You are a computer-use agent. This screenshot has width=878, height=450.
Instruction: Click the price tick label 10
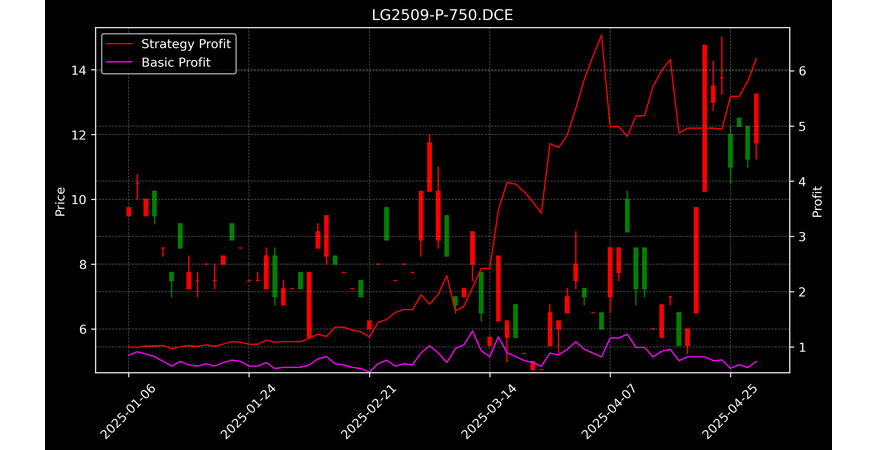[x=79, y=200]
